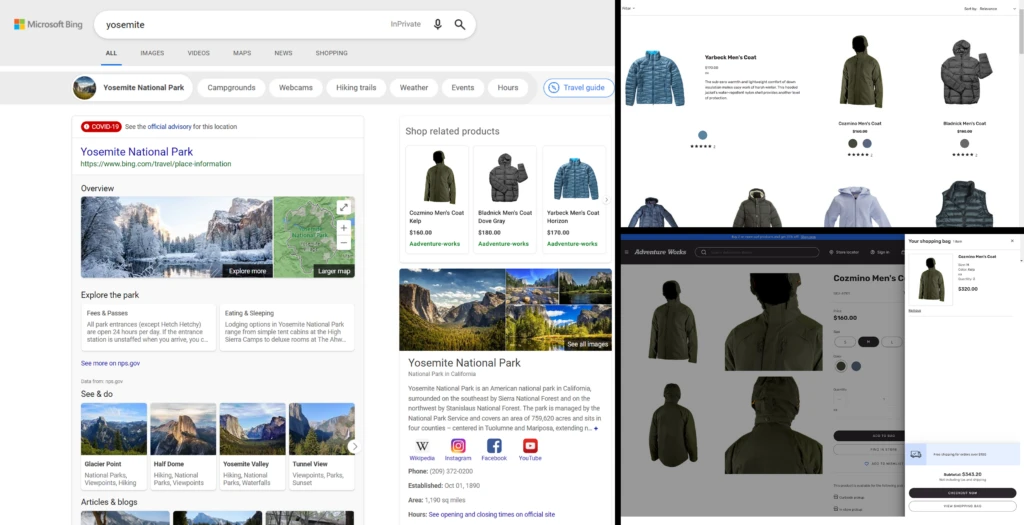Screen dimensions: 1024x525
Task: Expand the Filter dropdown
Action: coord(629,8)
